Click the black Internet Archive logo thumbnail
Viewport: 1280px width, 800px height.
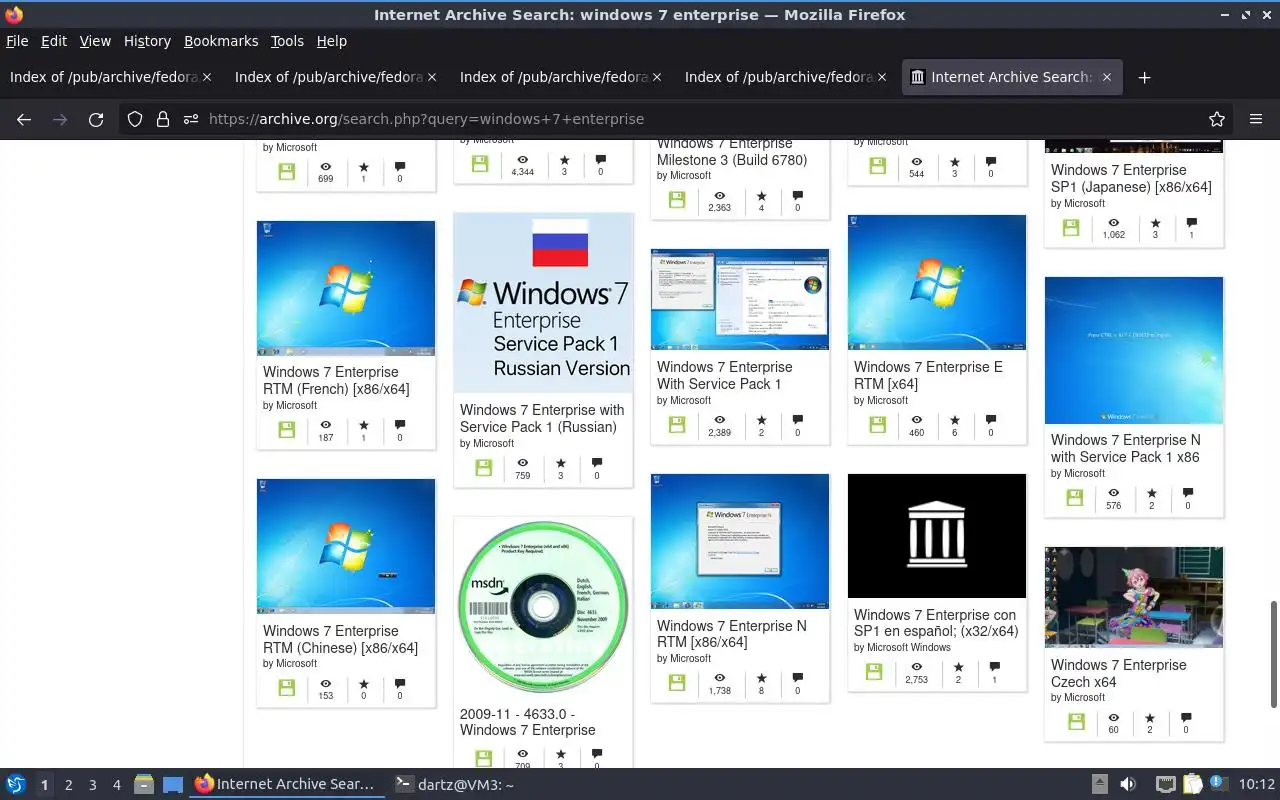point(937,536)
